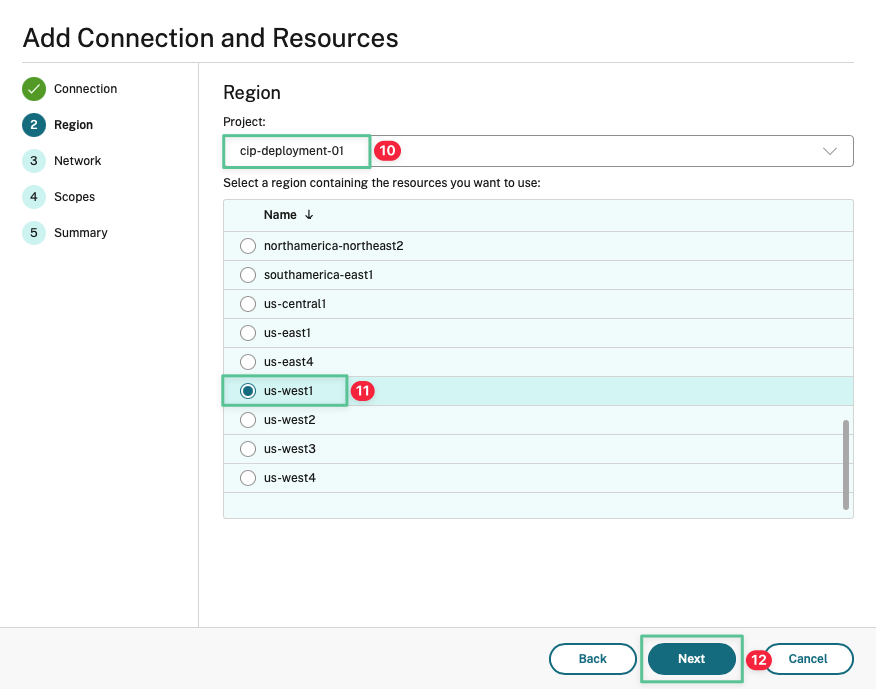Choose the southamerica-east1 radio button
The width and height of the screenshot is (876, 689).
point(248,275)
